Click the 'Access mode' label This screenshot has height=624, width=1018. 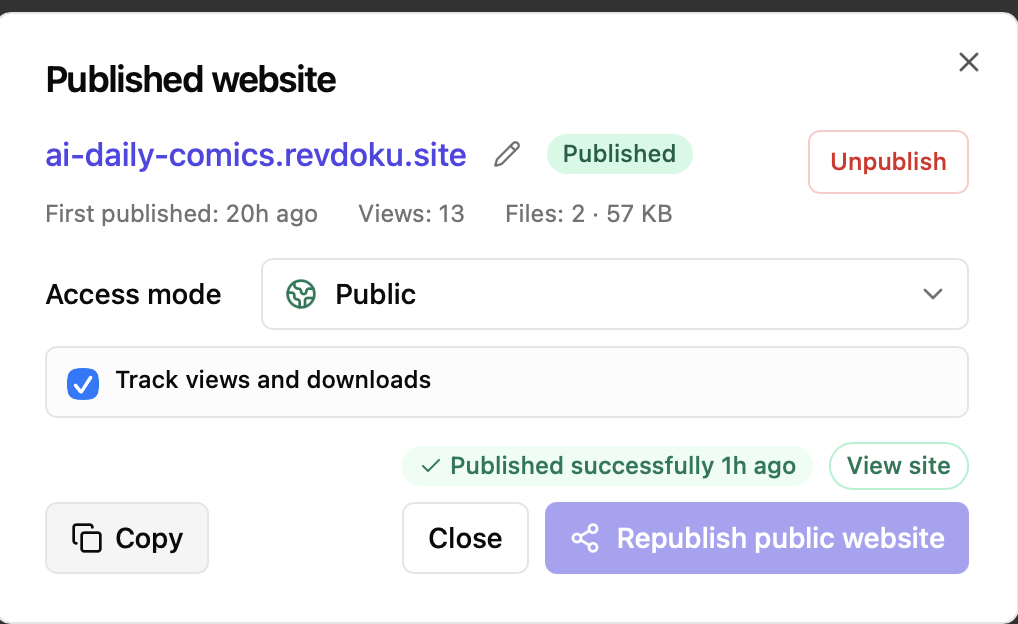pos(133,294)
